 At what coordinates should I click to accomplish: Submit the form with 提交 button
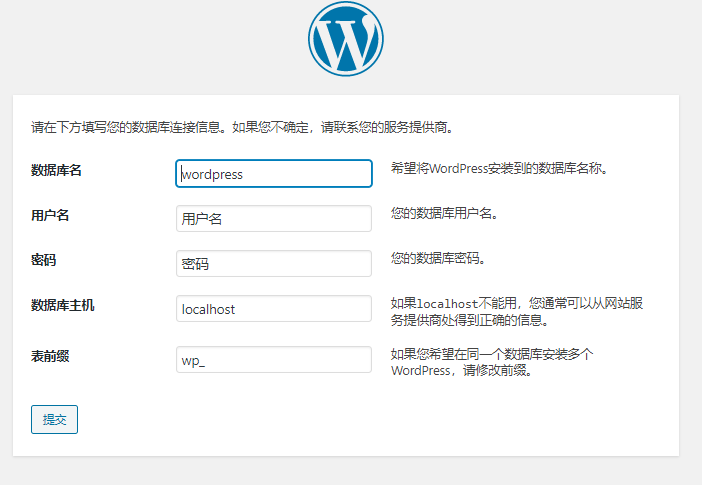coord(54,420)
